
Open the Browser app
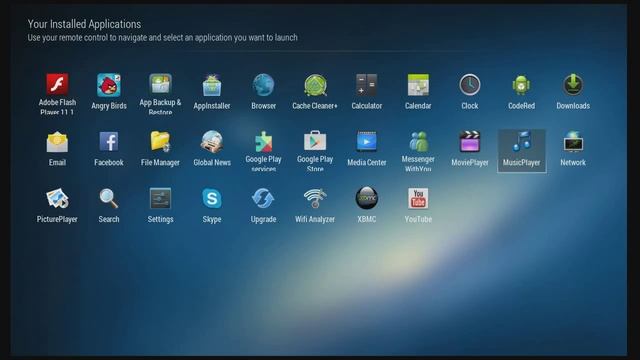264,92
